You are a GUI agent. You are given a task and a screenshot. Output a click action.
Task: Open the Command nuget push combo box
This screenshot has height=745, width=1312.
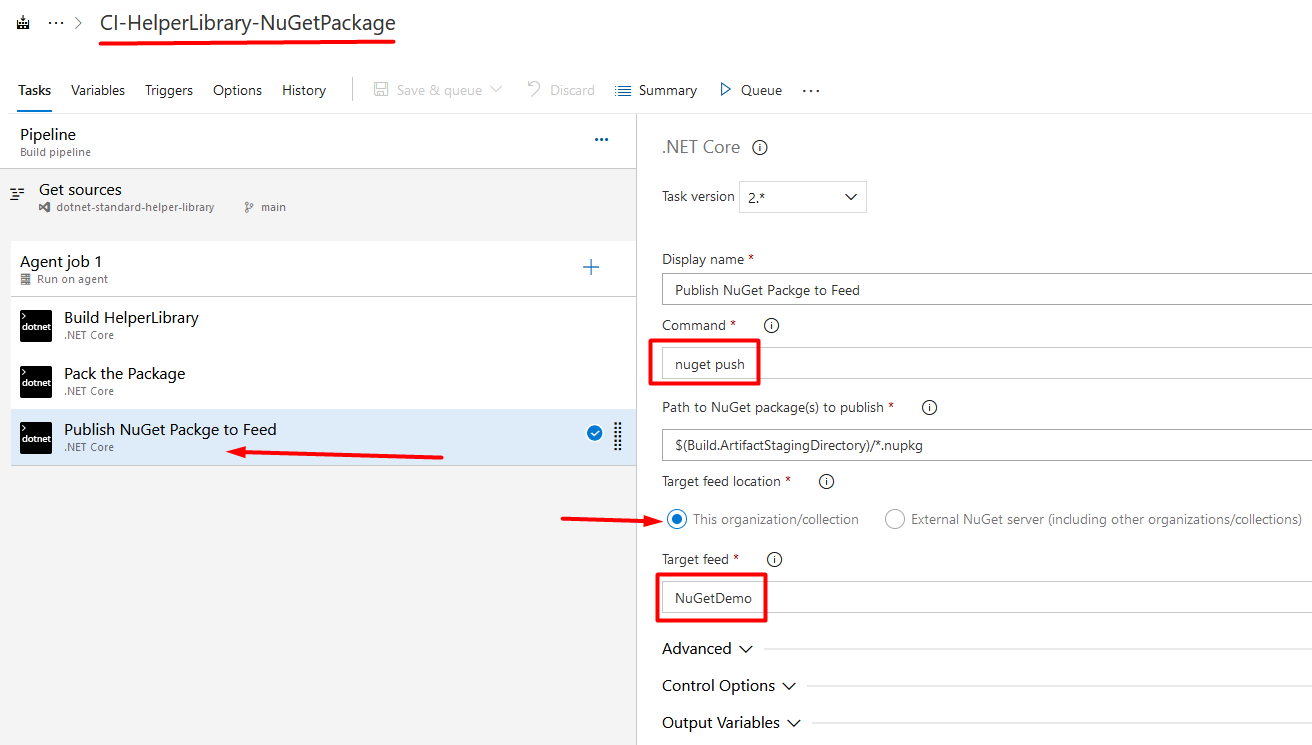(x=987, y=364)
